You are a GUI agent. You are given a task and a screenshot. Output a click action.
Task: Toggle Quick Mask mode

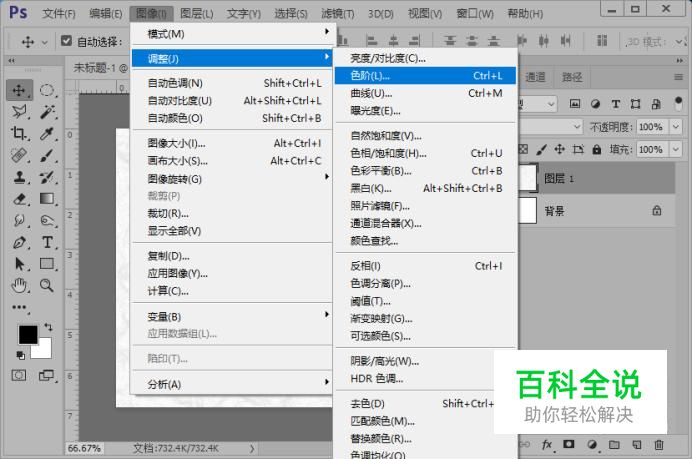[19, 376]
